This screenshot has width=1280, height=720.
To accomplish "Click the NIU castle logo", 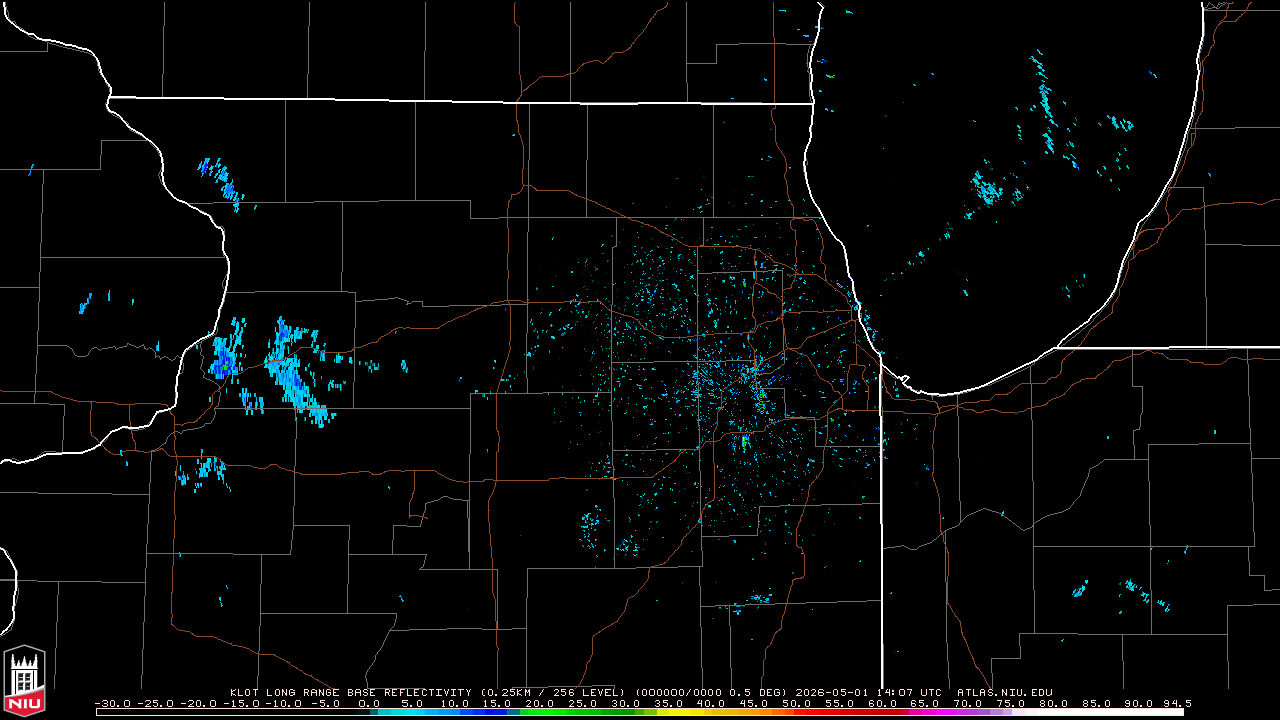I will [x=24, y=680].
